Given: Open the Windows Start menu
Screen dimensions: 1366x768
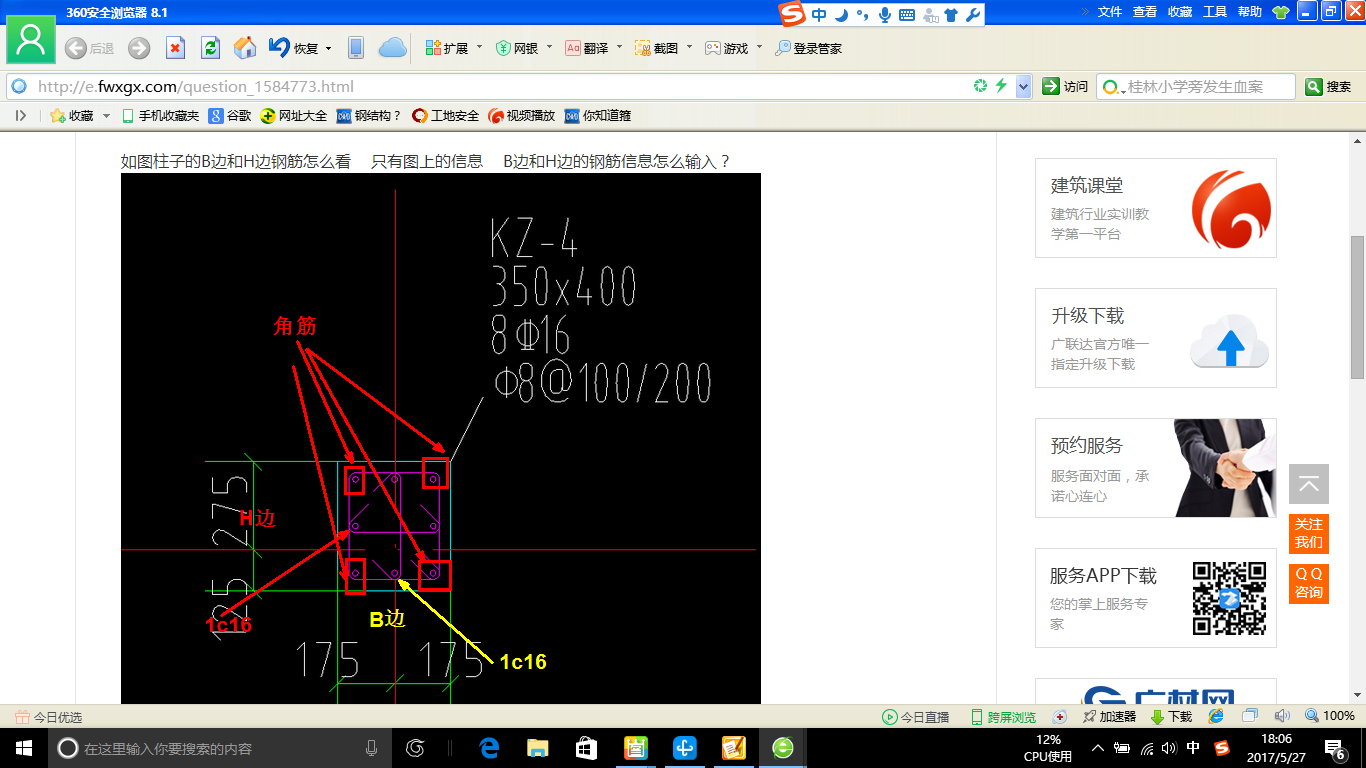Looking at the screenshot, I should coord(24,748).
